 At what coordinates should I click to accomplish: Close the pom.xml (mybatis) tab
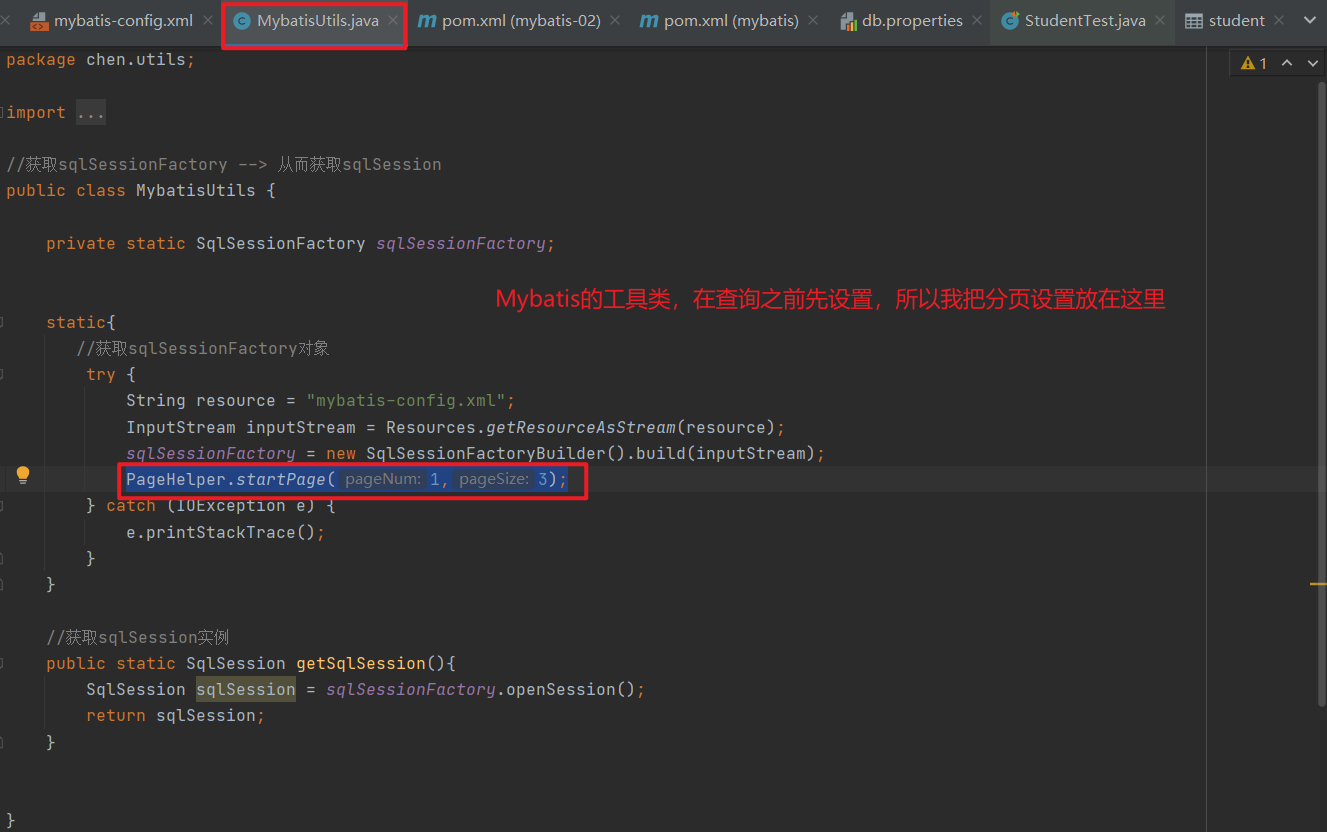click(x=813, y=21)
